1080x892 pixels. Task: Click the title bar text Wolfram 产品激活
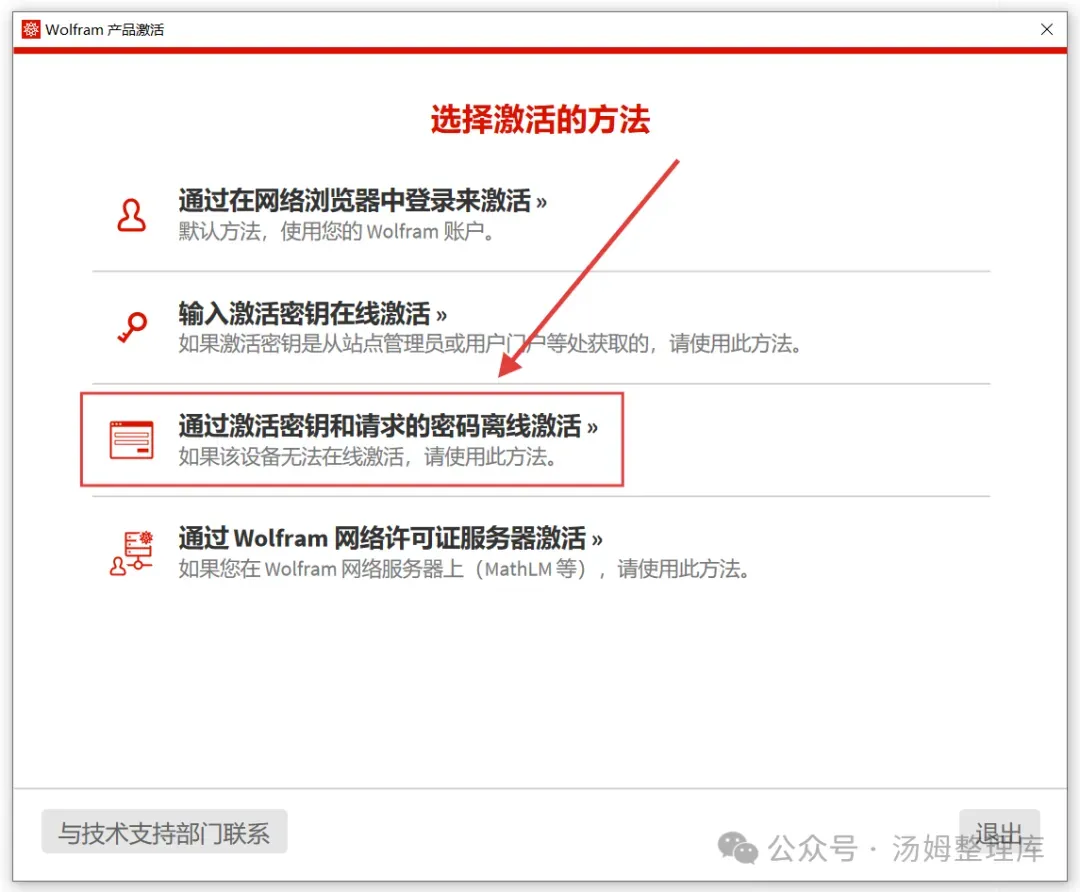pos(105,30)
